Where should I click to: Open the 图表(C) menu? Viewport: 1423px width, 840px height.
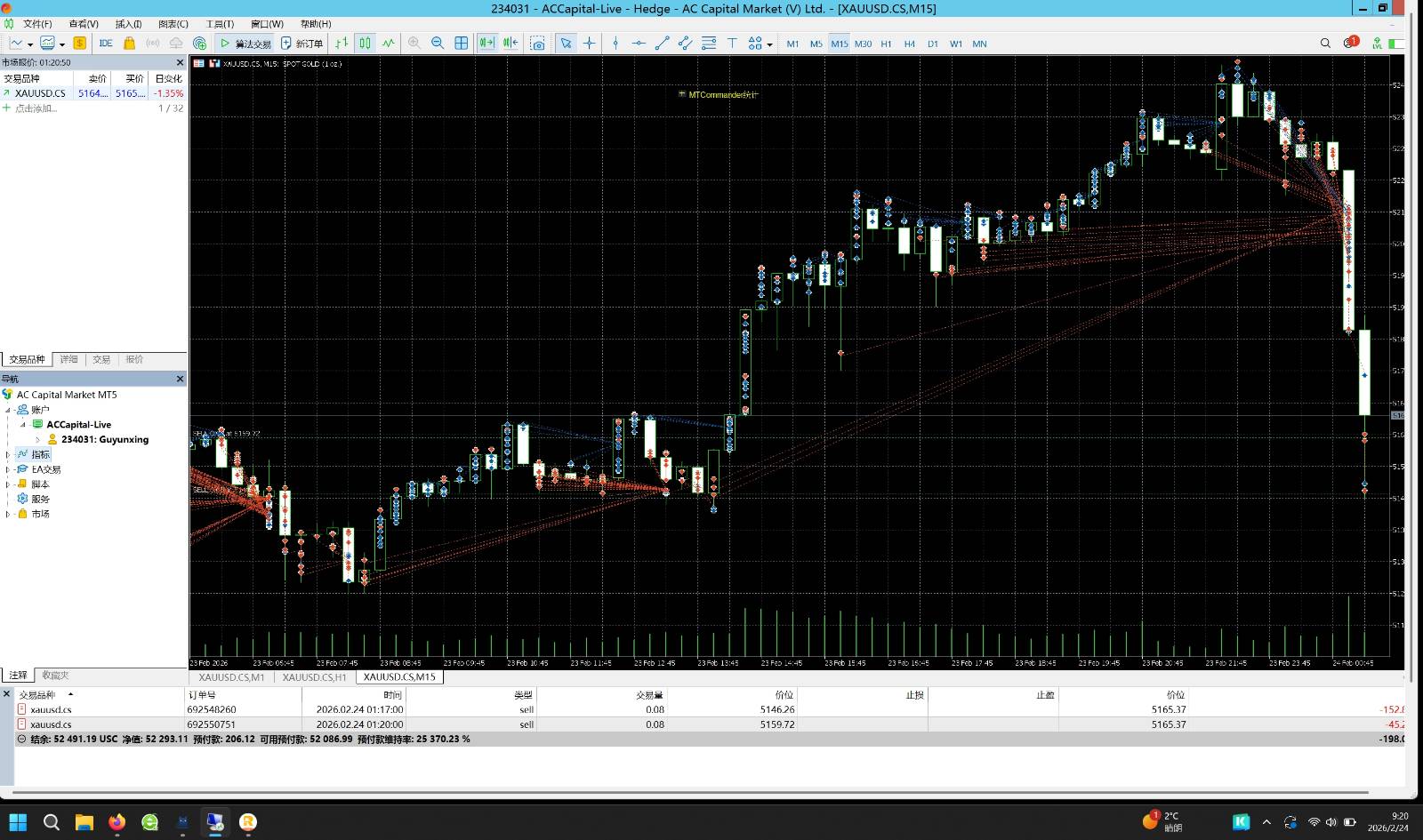tap(173, 24)
